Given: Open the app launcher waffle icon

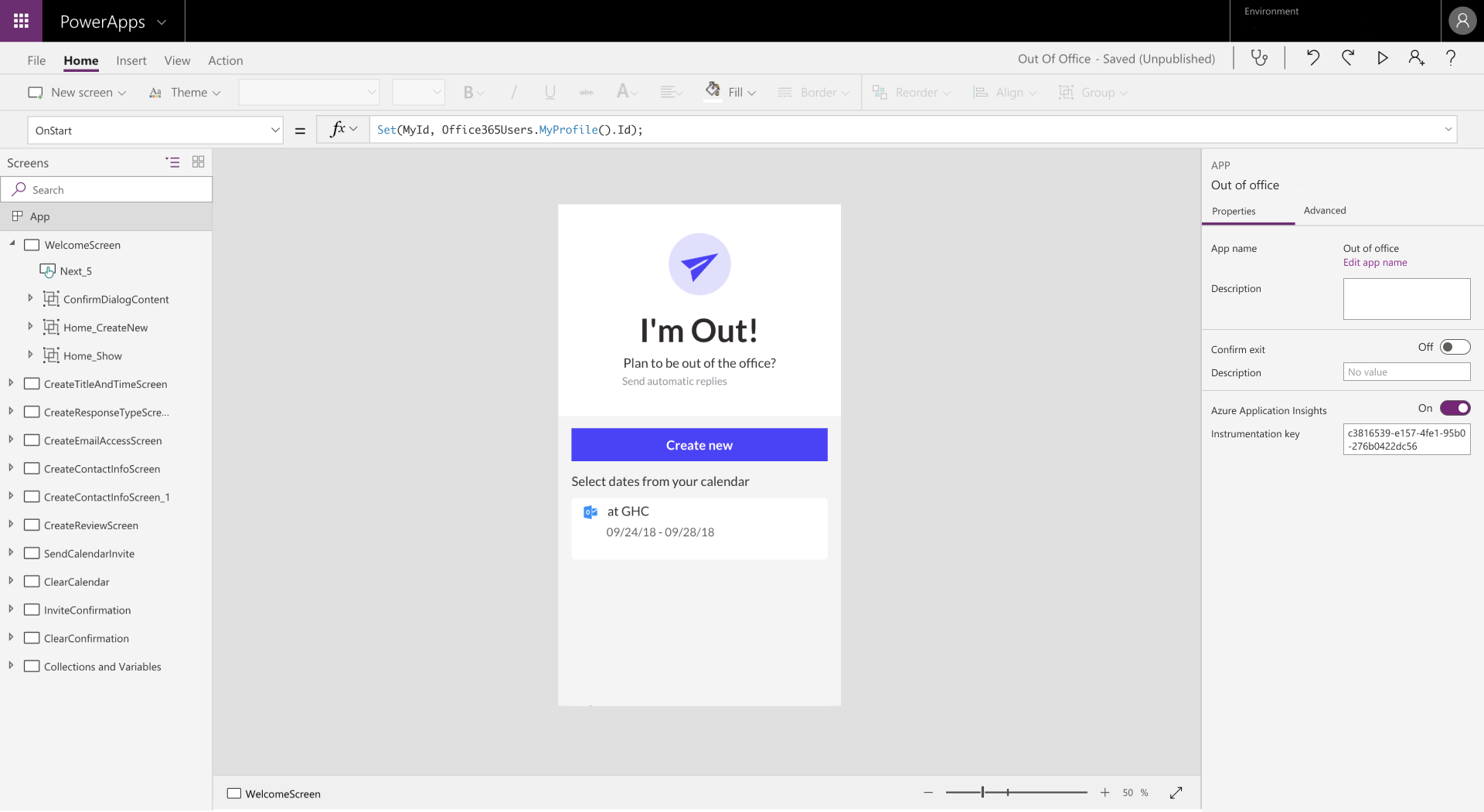Looking at the screenshot, I should click(21, 21).
